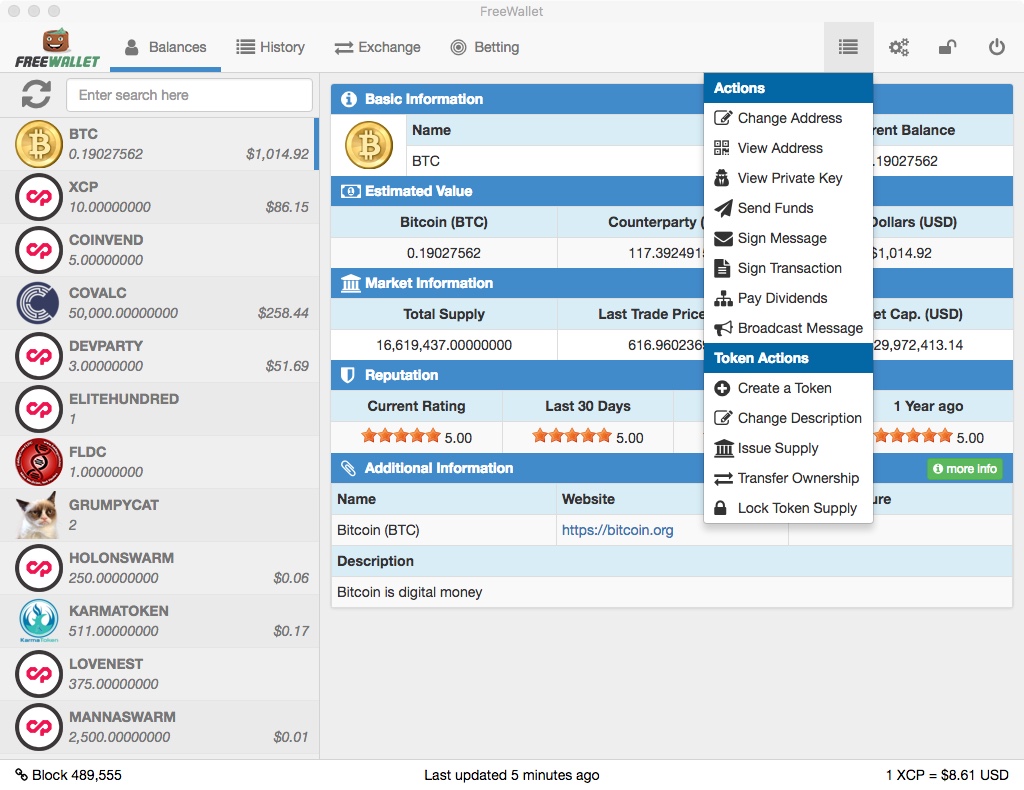Click the QR code icon for View Address

[x=722, y=148]
